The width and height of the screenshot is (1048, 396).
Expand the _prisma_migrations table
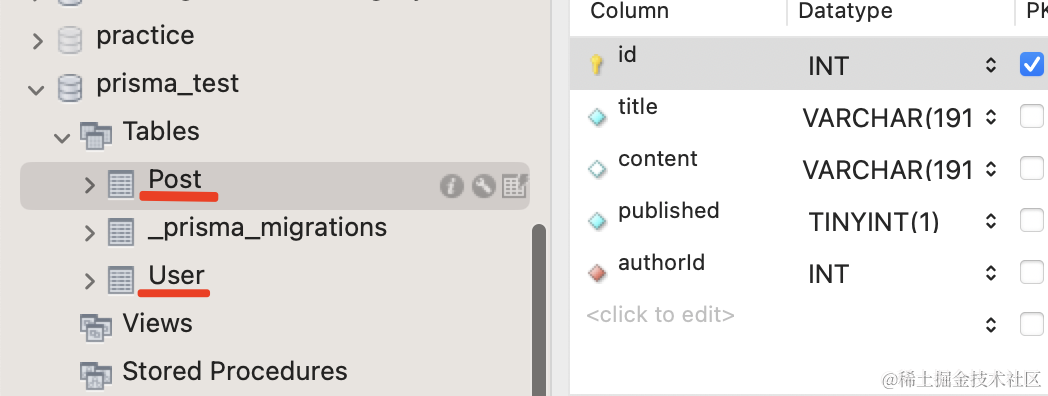coord(90,233)
